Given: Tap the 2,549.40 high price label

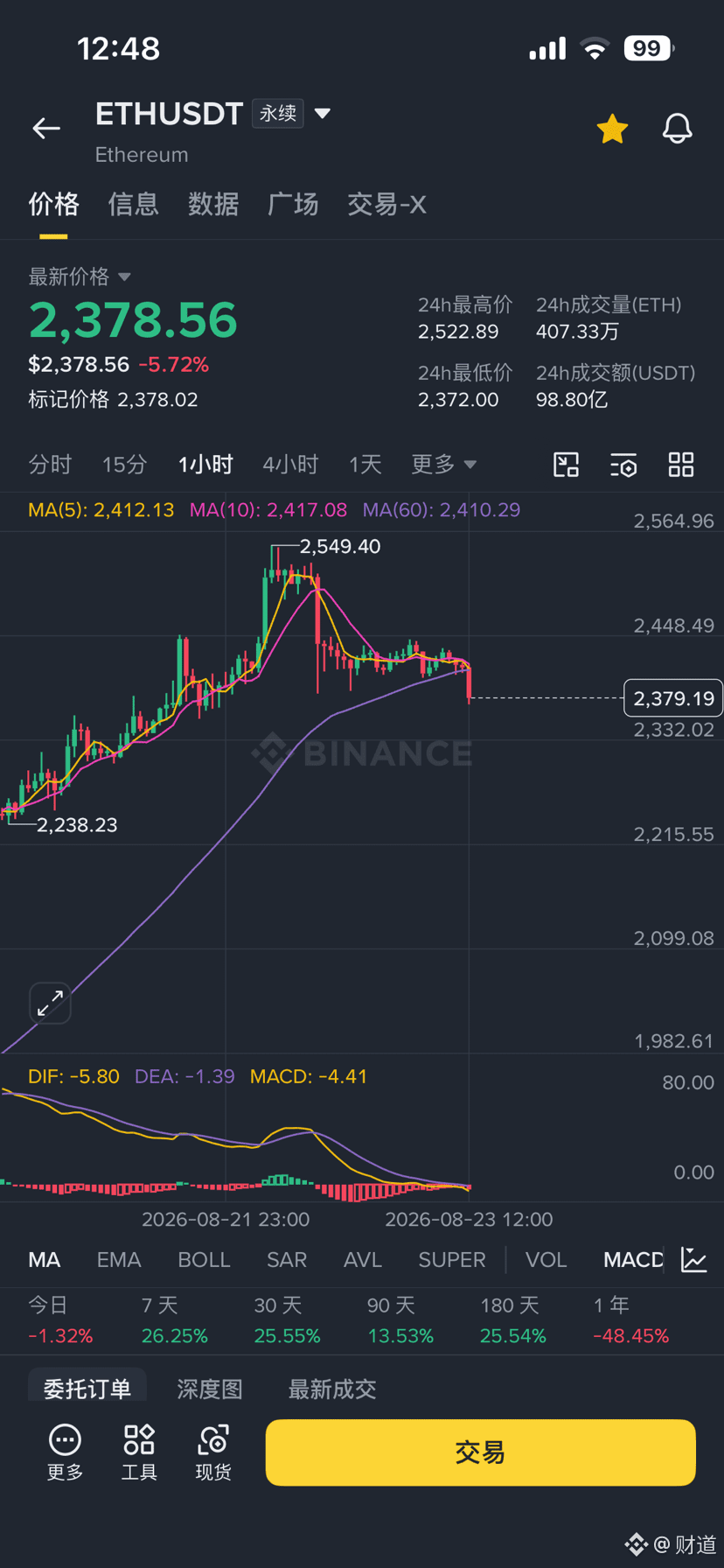Looking at the screenshot, I should coord(340,547).
